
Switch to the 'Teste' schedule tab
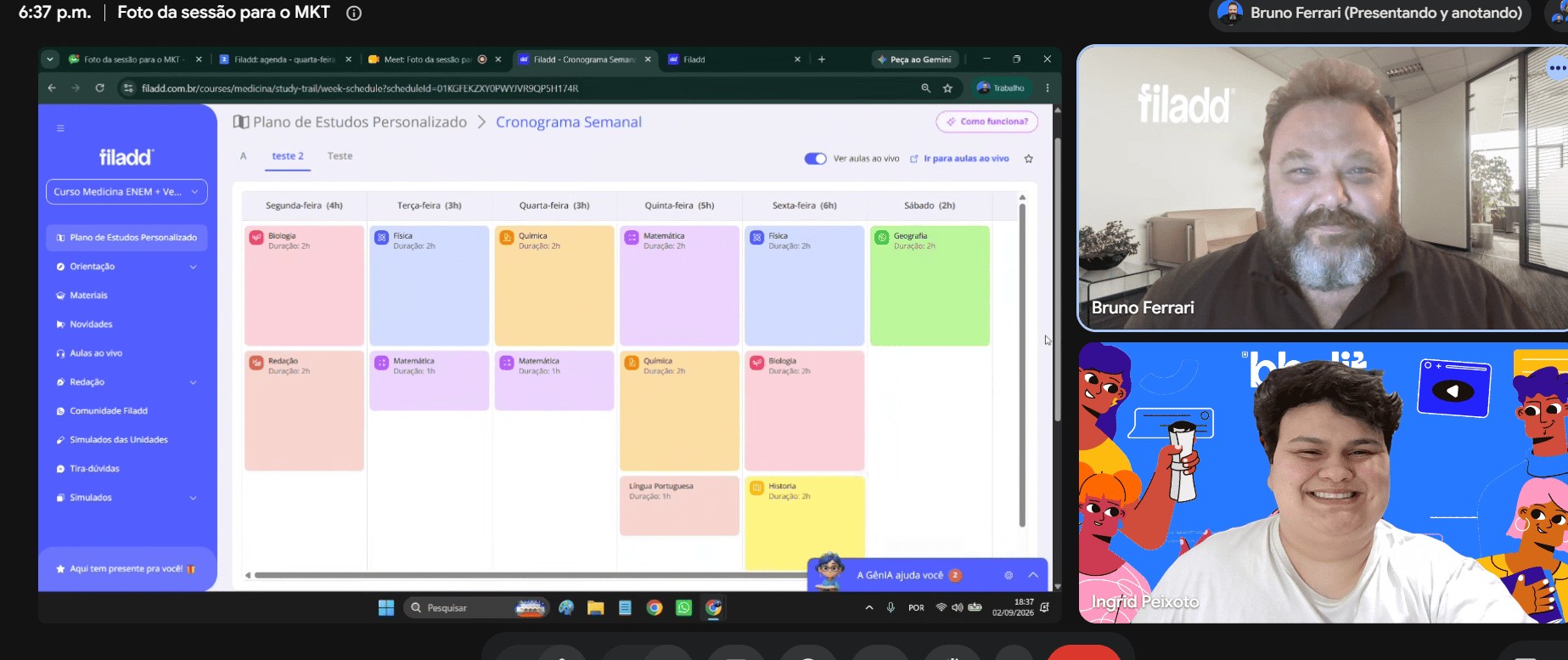340,156
